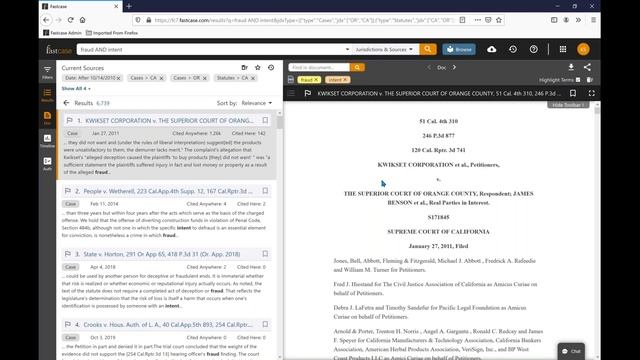Open the document outline hamburger icon
The height and width of the screenshot is (360, 640).
point(291,93)
